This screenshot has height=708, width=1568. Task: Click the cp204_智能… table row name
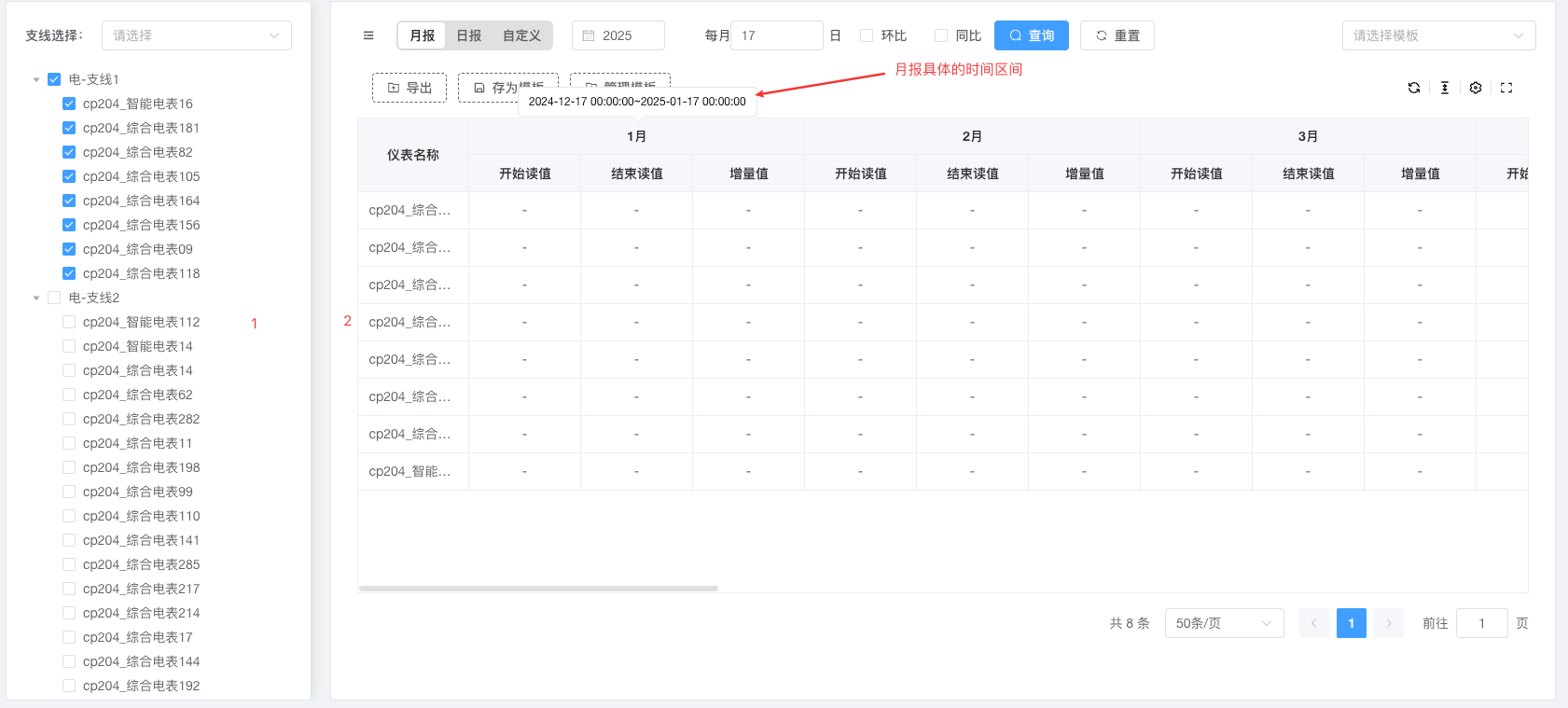[x=409, y=471]
